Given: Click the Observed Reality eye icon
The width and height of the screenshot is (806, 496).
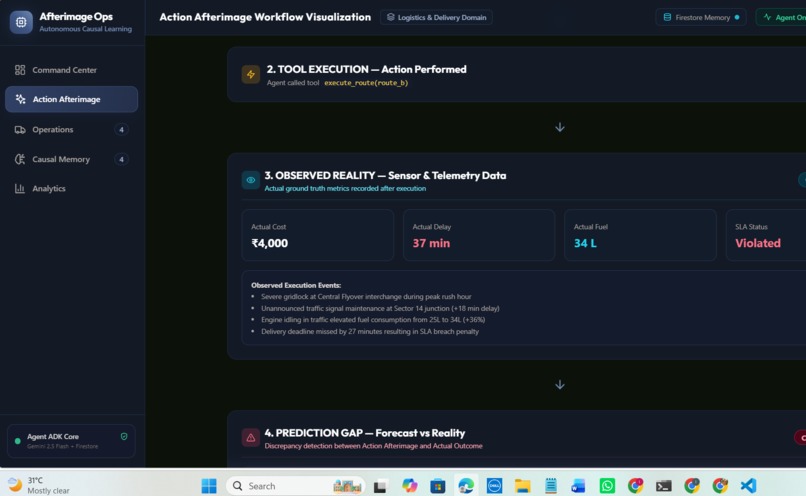Looking at the screenshot, I should pos(251,180).
